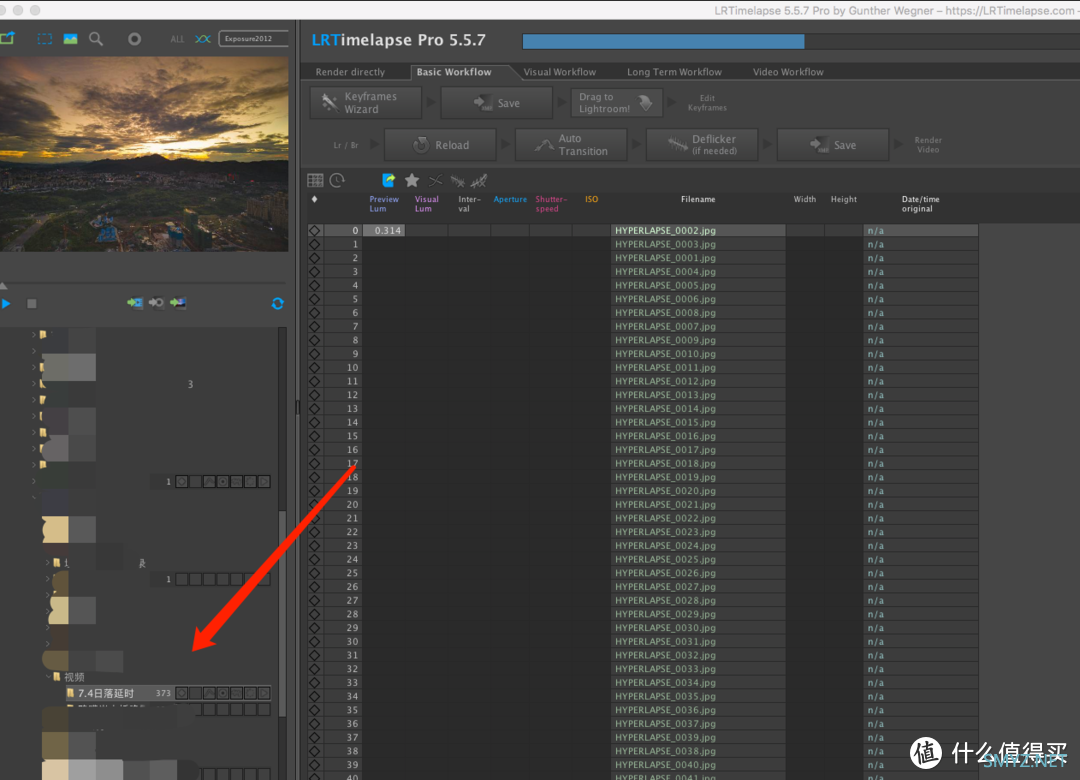The width and height of the screenshot is (1080, 780).
Task: Click the gray ring icon above preview
Action: (x=134, y=39)
